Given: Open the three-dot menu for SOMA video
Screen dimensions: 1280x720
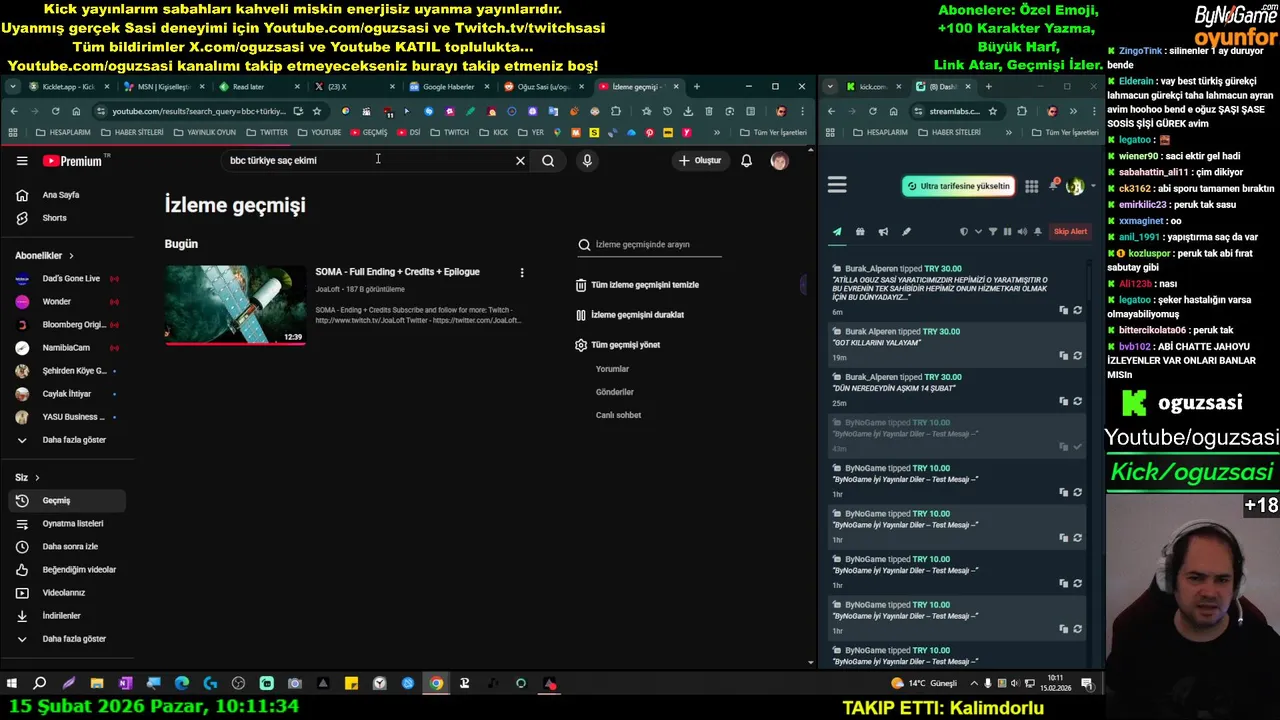Looking at the screenshot, I should 521,272.
